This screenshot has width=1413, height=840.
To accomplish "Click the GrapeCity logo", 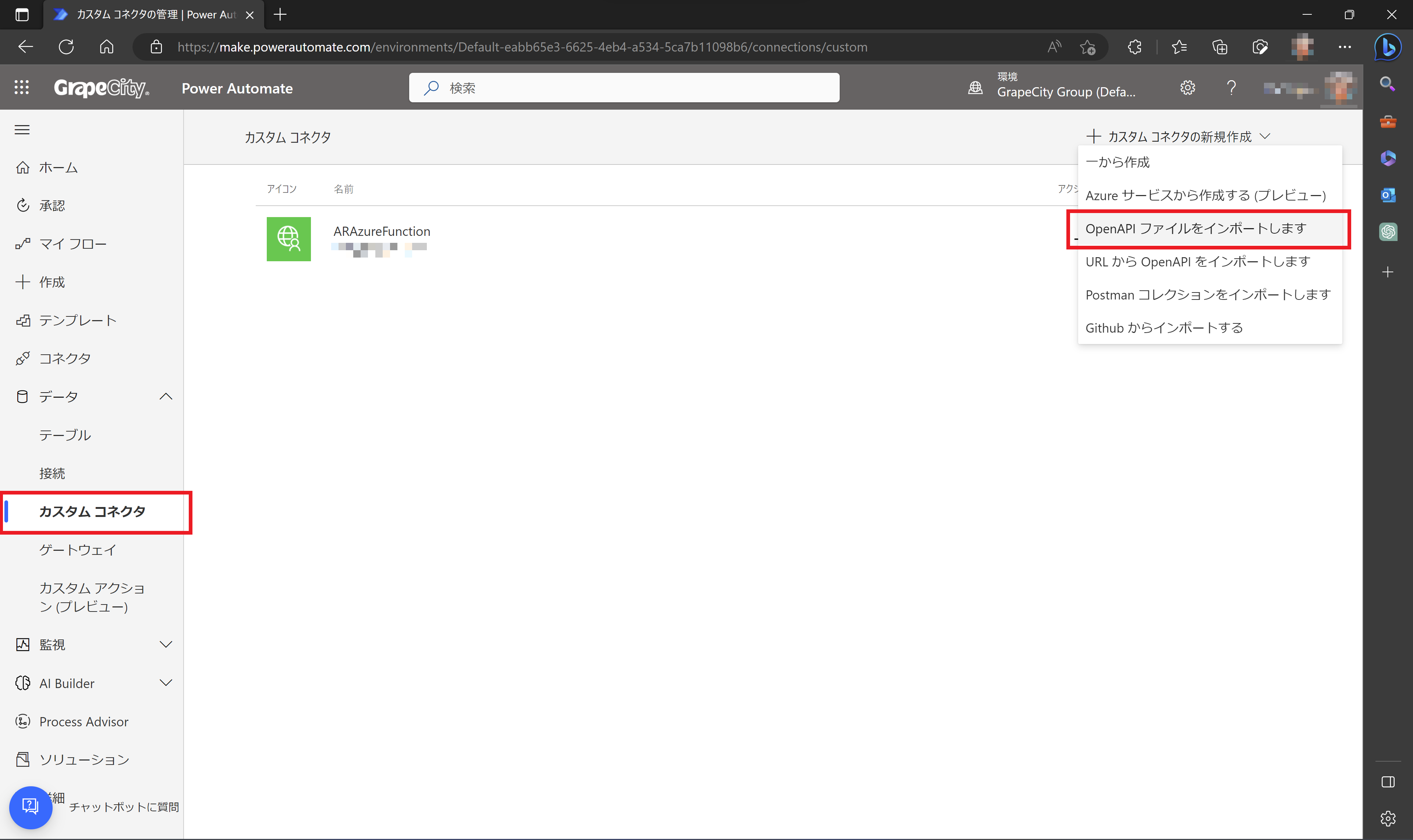I will (101, 88).
